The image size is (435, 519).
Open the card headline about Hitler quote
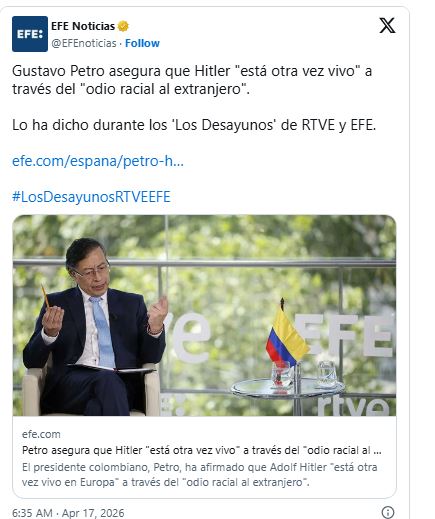[x=202, y=450]
